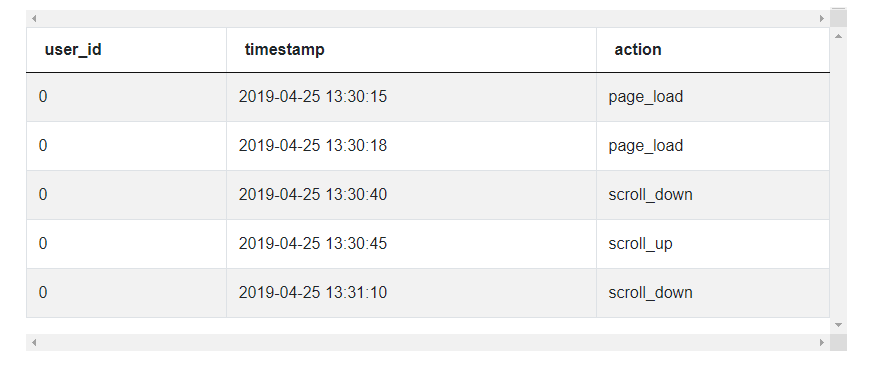Click the action column header
This screenshot has width=891, height=365.
point(713,50)
